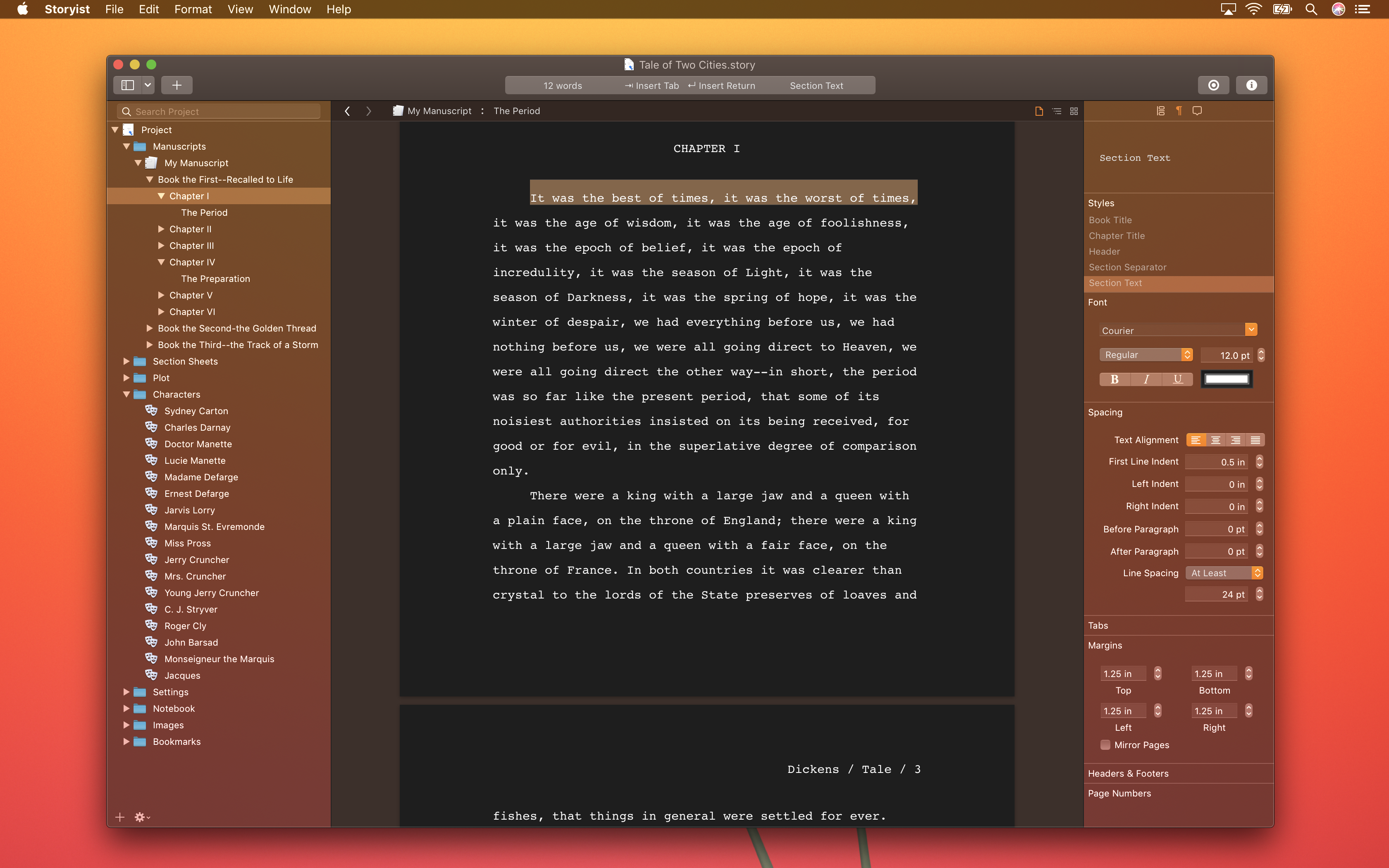Expand Chapter II disclosure triangle

(x=161, y=229)
